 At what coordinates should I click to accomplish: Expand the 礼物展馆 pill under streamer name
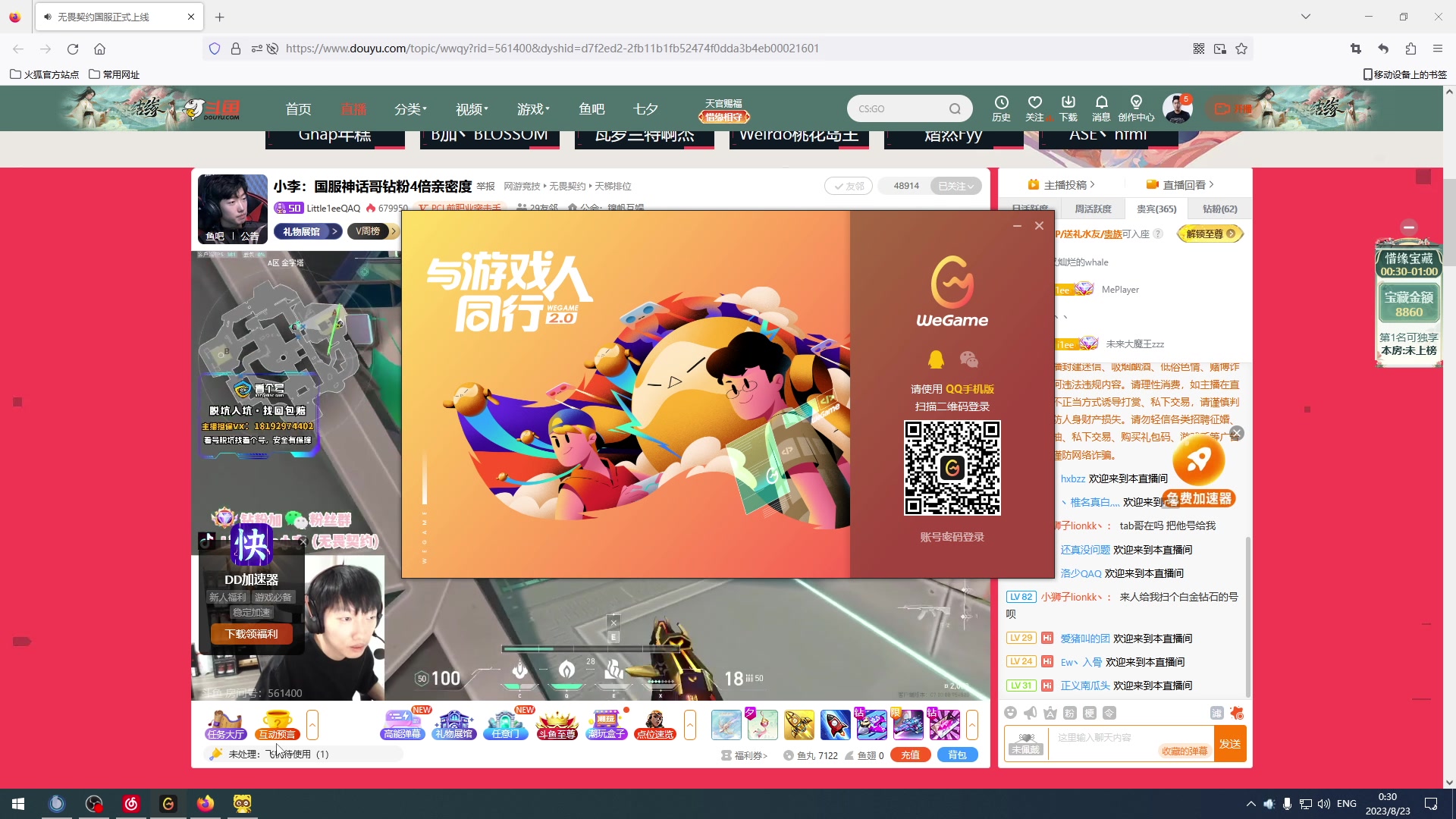click(307, 231)
